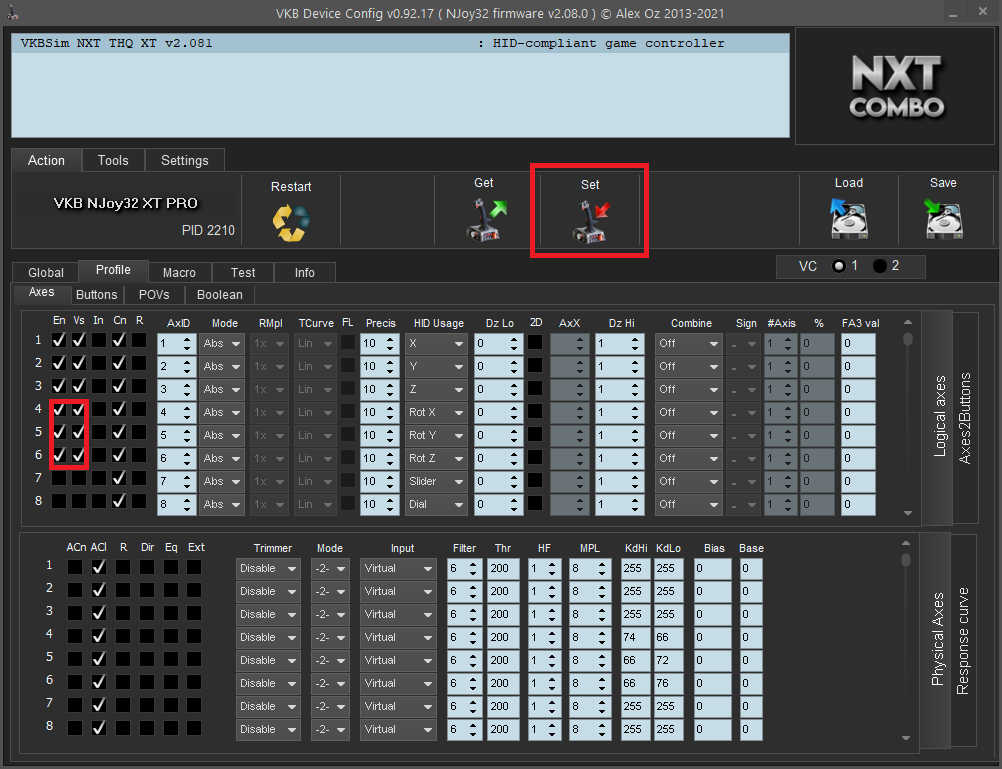Toggle Vs checkbox for logical axis 6
The height and width of the screenshot is (769, 1002).
click(79, 455)
